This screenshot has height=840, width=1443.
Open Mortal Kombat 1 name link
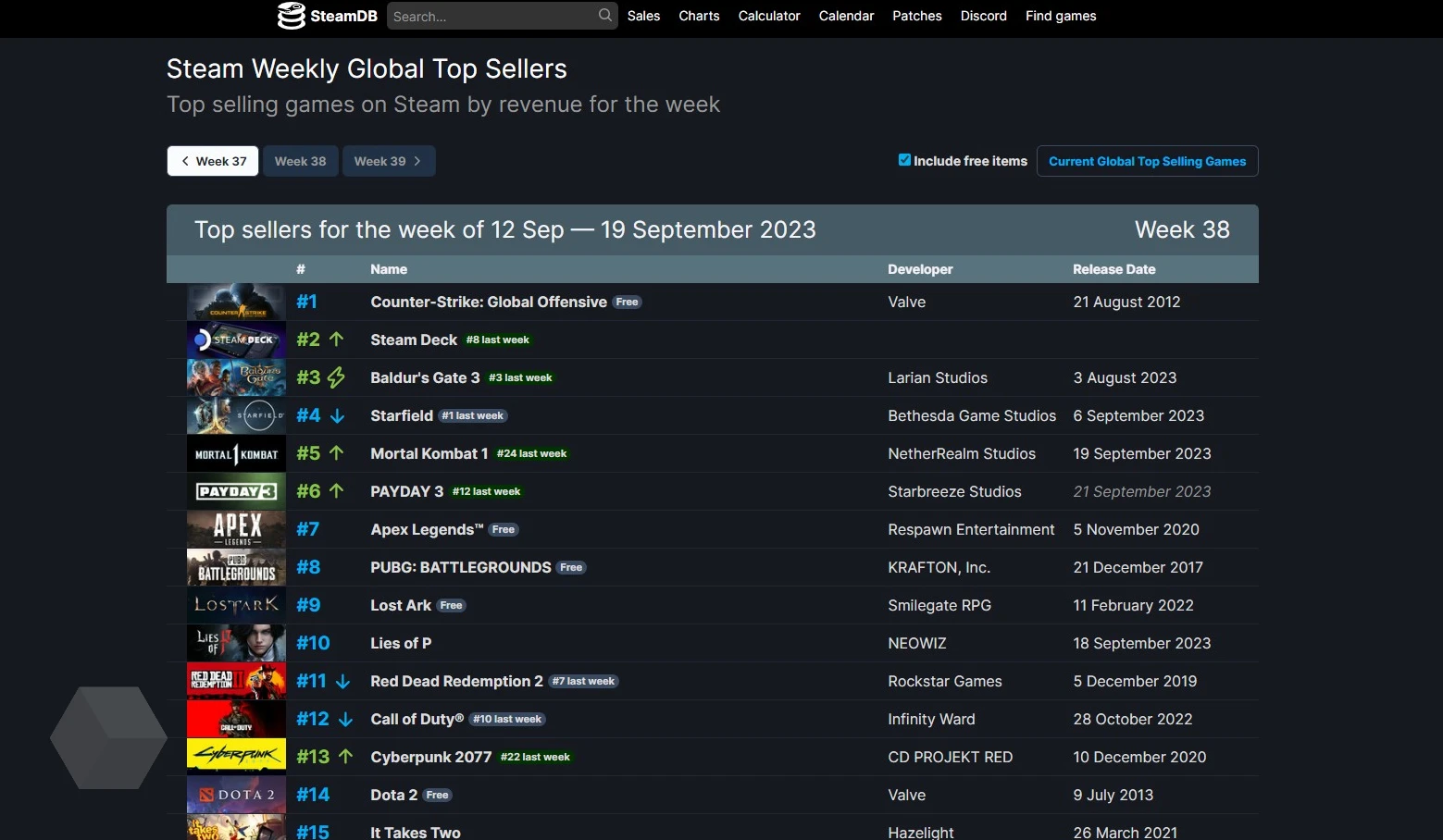[429, 453]
